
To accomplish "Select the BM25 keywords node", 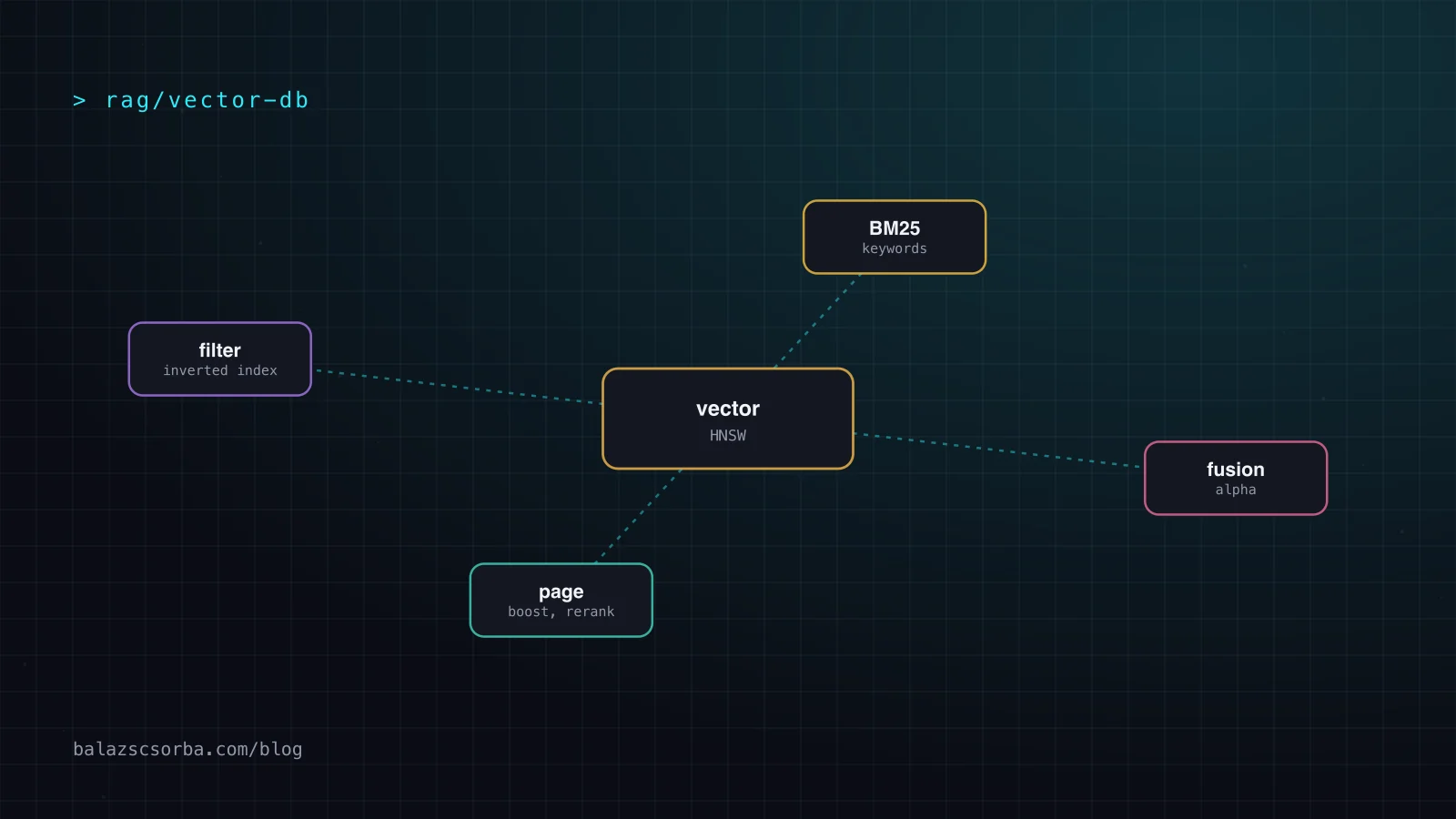I will pyautogui.click(x=895, y=237).
